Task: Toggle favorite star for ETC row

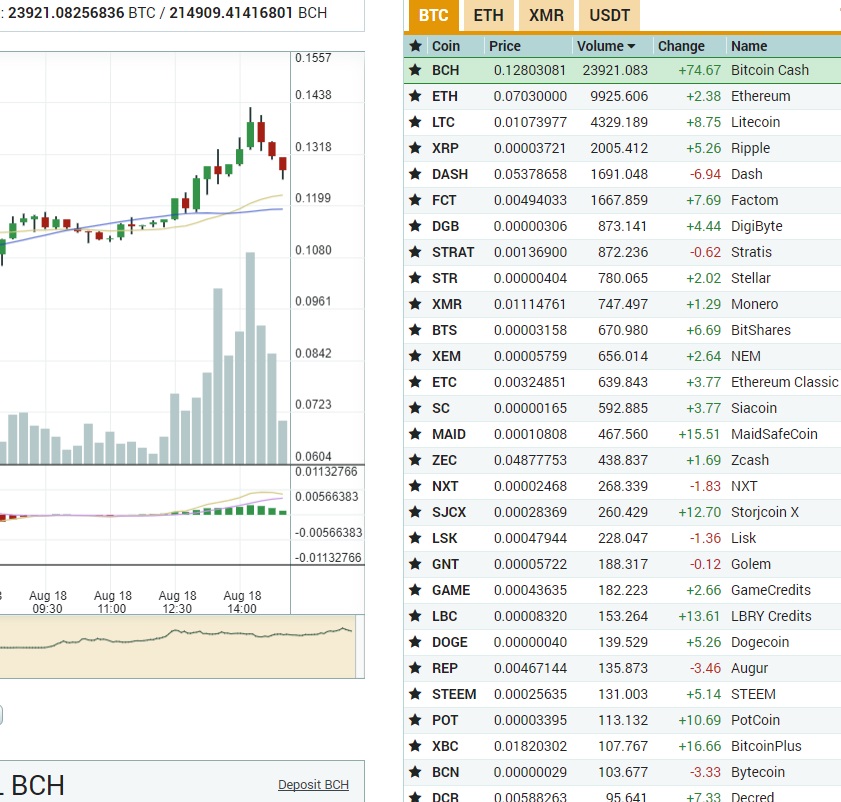Action: pyautogui.click(x=415, y=382)
